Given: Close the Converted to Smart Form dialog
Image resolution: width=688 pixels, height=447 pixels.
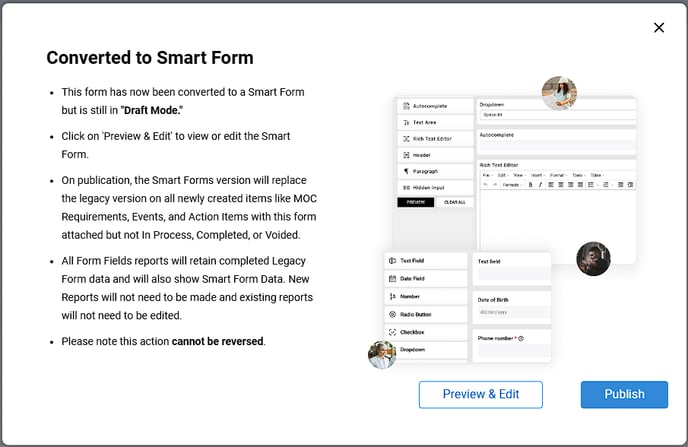Looking at the screenshot, I should (658, 28).
